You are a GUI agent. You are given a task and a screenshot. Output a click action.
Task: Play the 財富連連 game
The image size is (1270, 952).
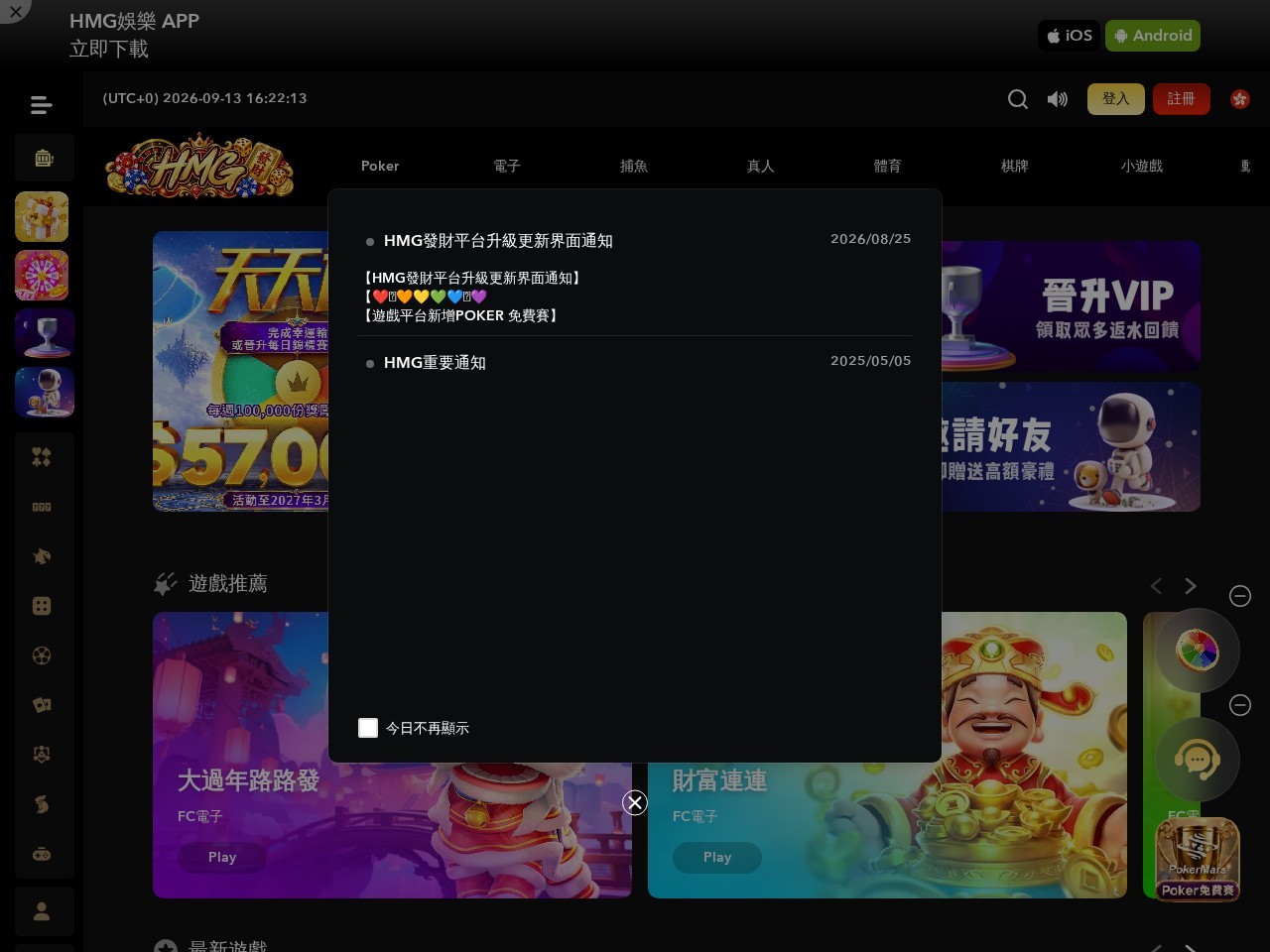(x=717, y=857)
